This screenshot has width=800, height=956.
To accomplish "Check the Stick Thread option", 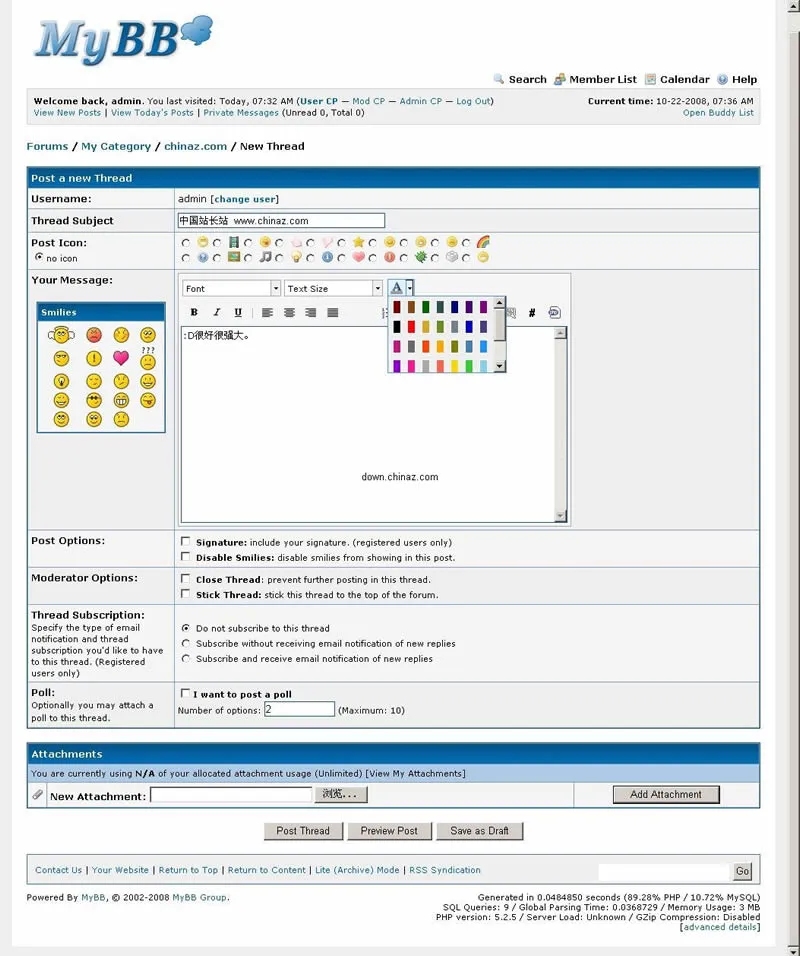I will (185, 594).
